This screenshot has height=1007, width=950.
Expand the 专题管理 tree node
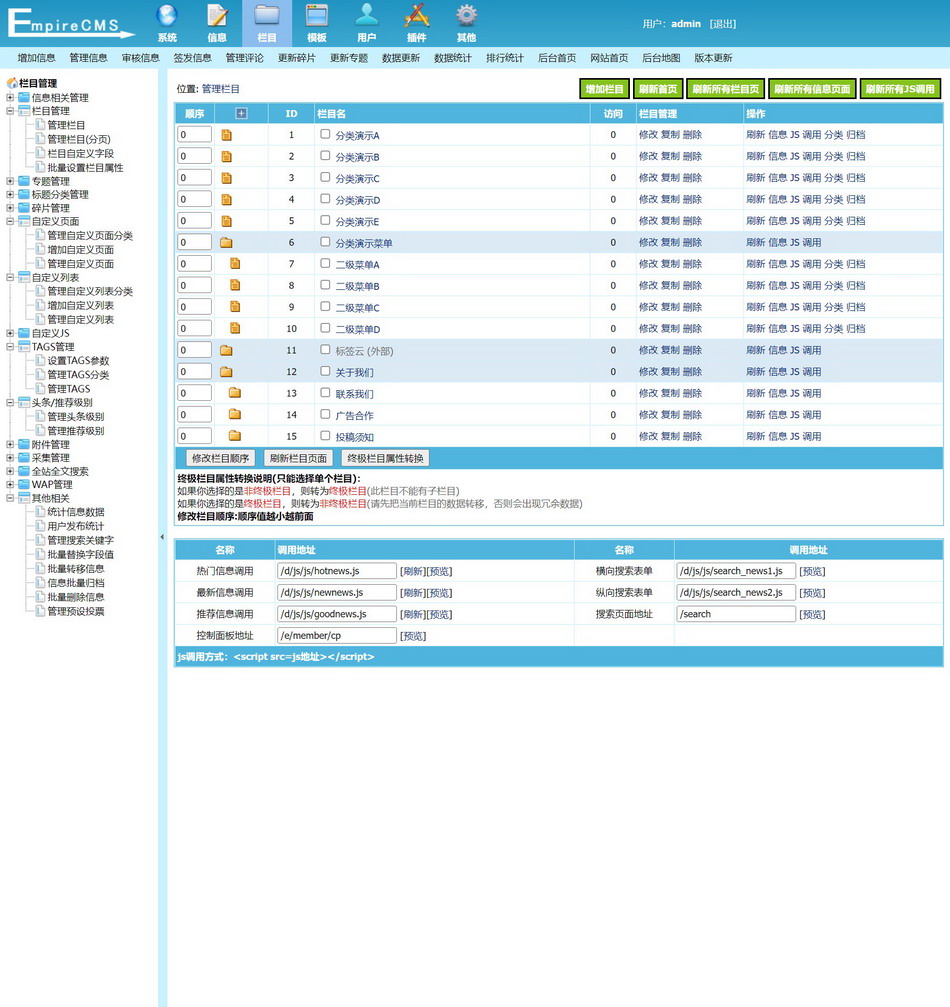pos(10,181)
